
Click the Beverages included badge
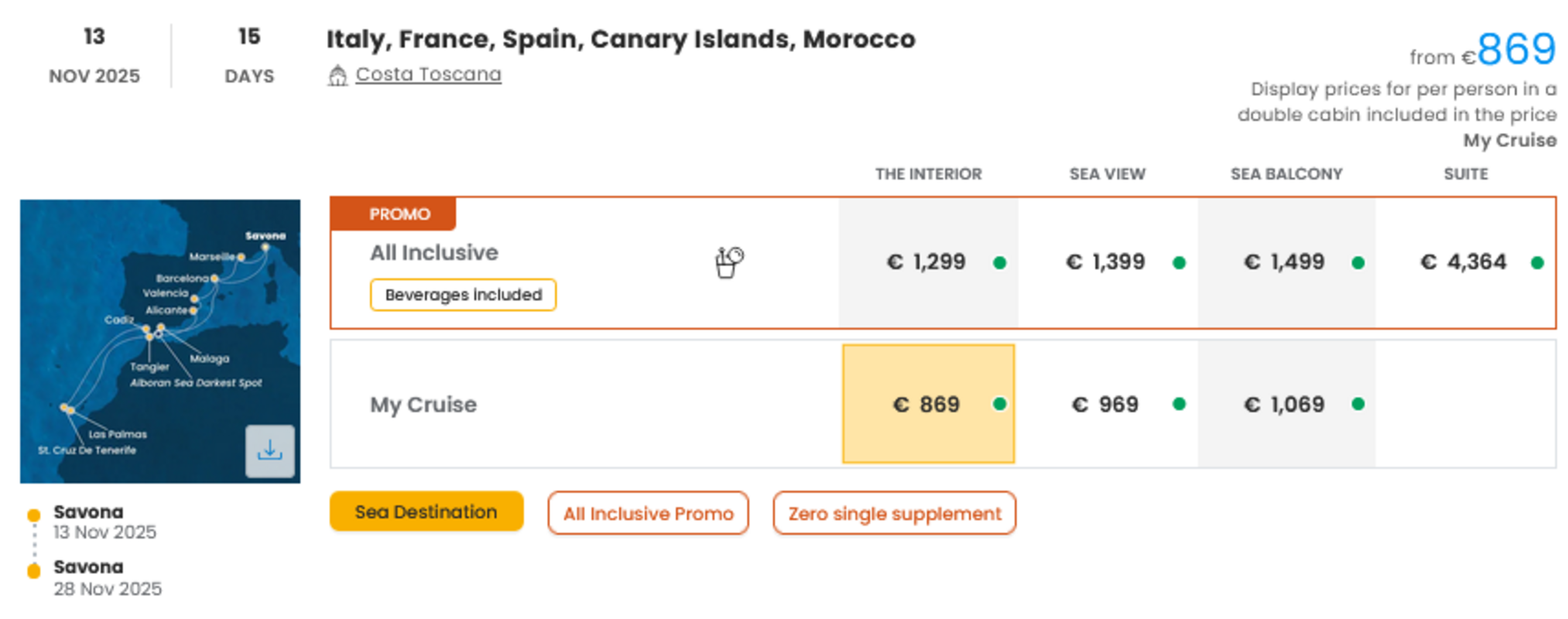(x=463, y=295)
